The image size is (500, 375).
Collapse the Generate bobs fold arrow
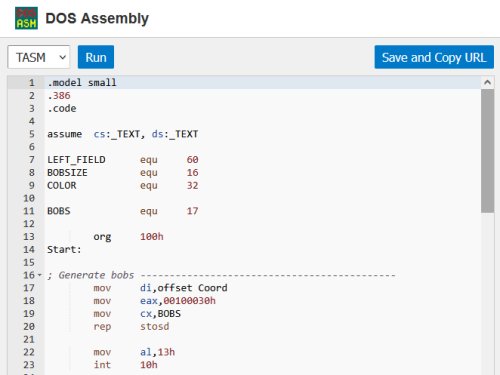coord(40,275)
